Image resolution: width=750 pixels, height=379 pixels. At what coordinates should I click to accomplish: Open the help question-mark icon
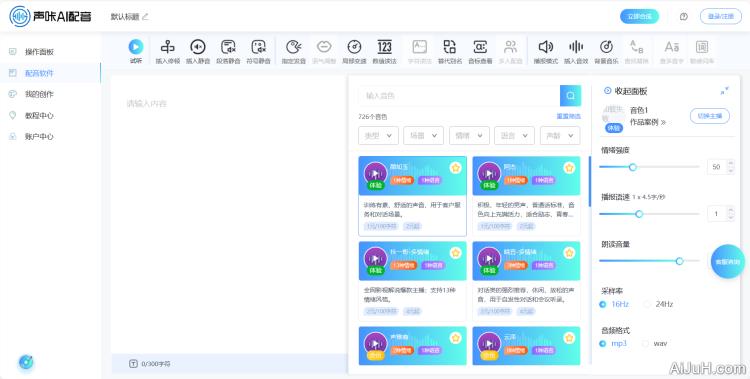(684, 16)
